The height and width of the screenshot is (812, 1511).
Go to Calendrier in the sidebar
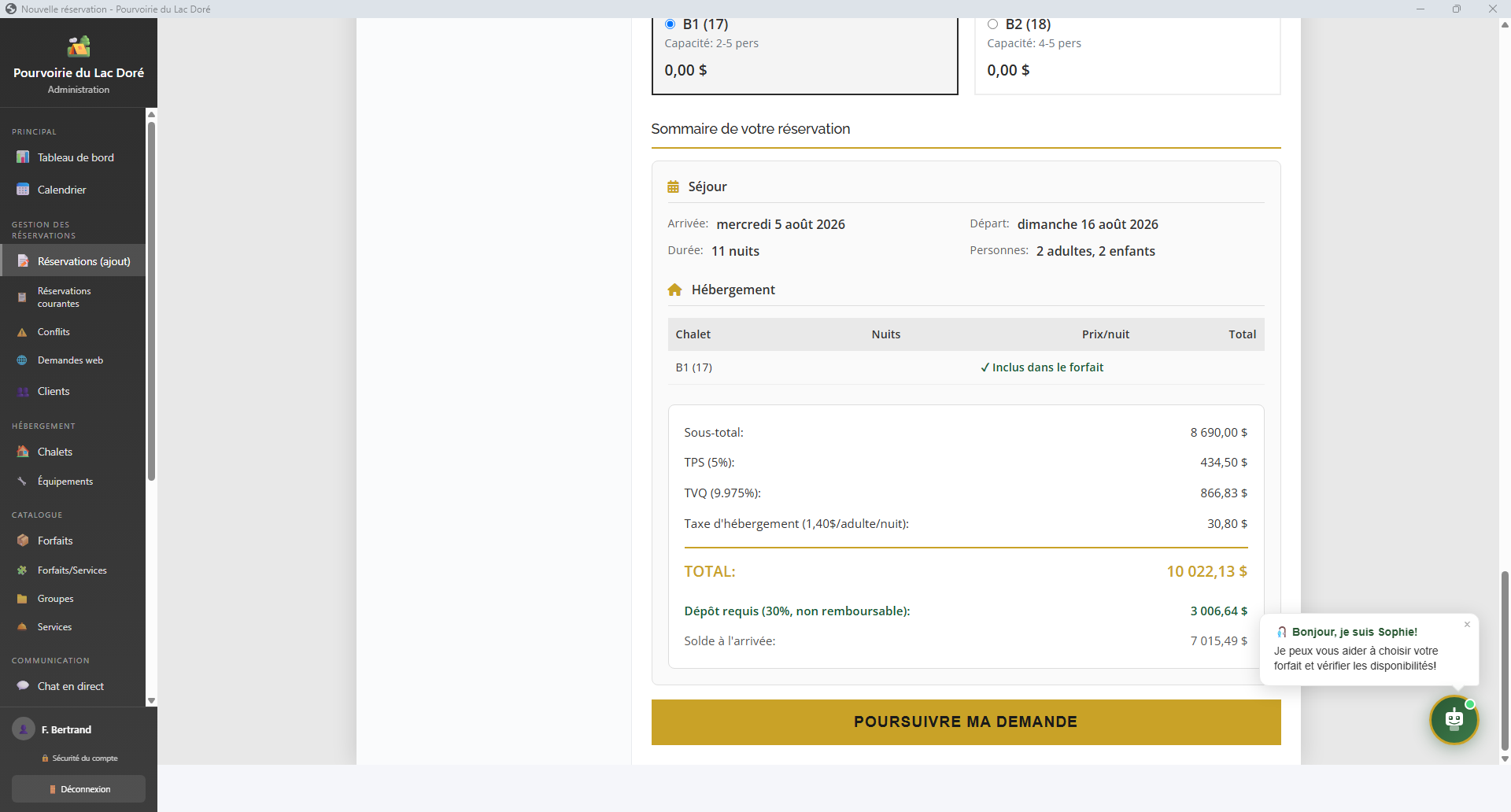(x=72, y=190)
